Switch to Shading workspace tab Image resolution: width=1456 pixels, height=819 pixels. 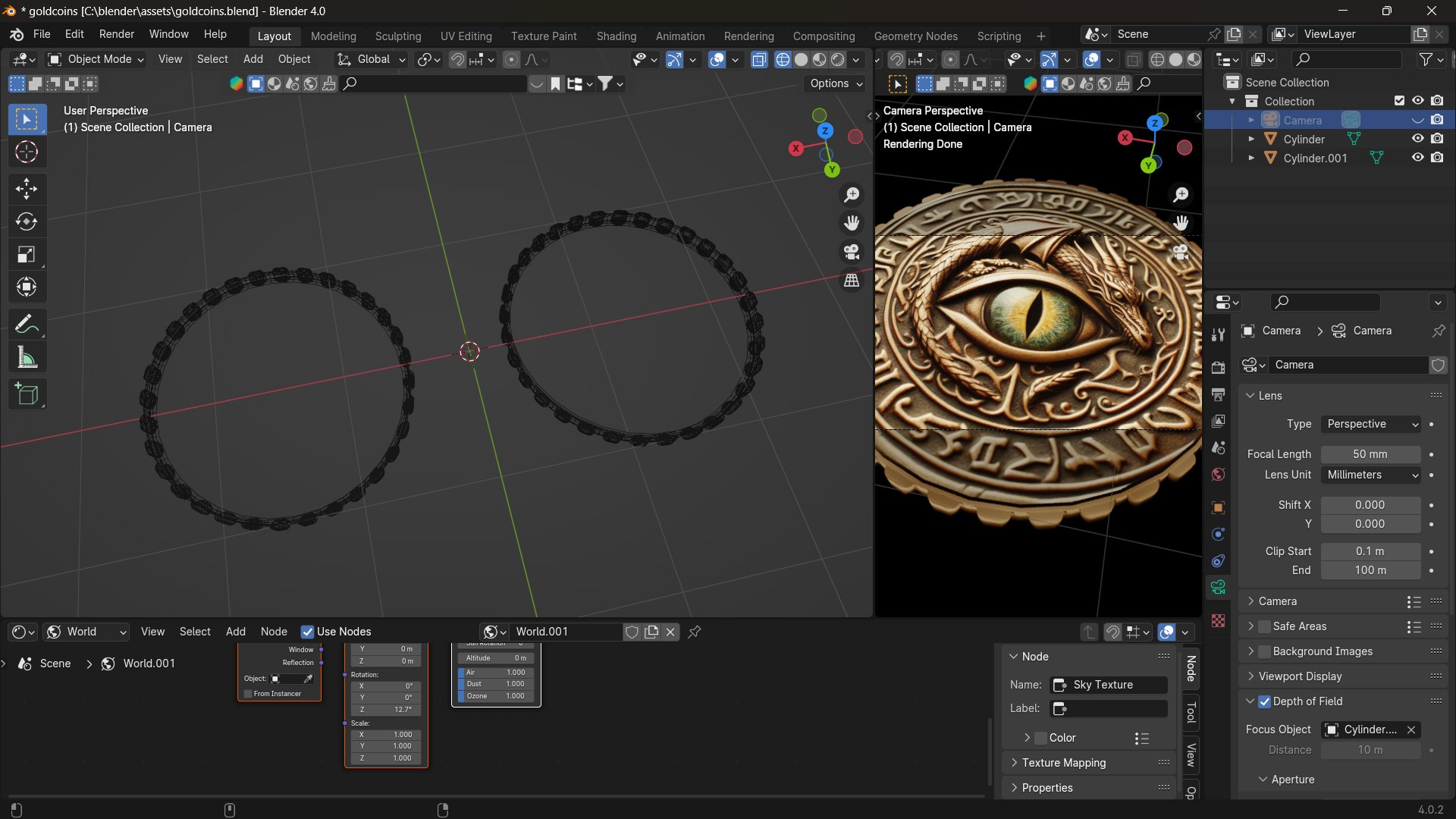pos(616,36)
